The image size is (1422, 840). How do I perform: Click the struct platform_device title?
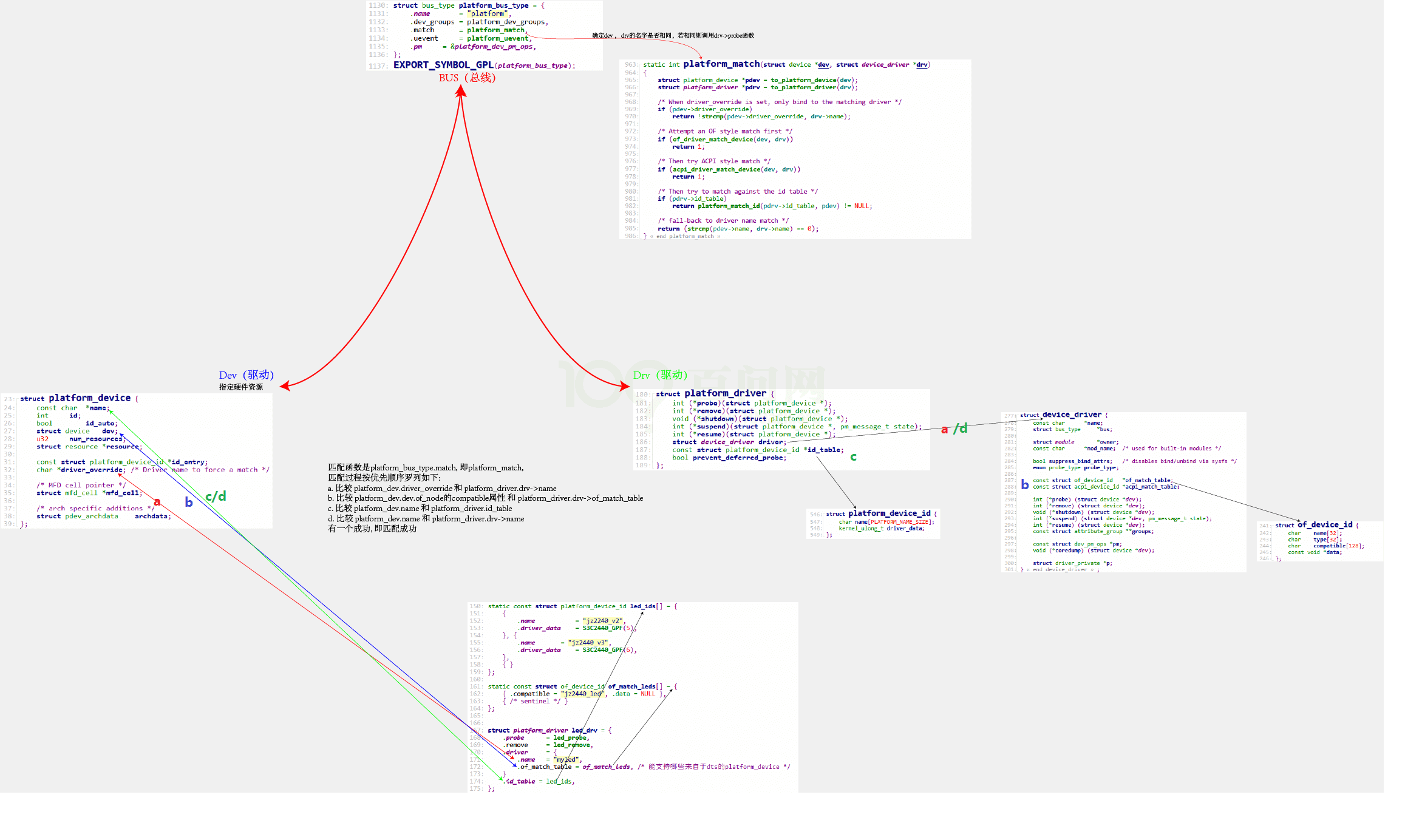pyautogui.click(x=89, y=398)
